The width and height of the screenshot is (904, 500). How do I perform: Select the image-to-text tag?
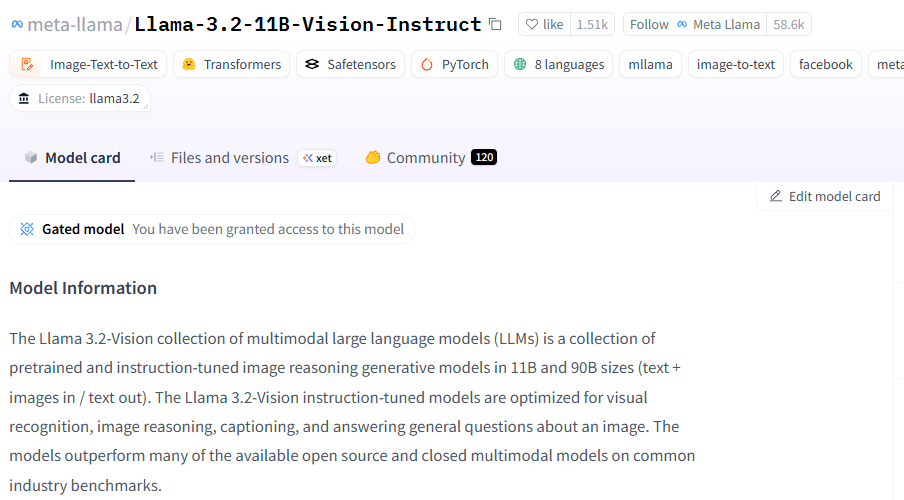[x=736, y=64]
